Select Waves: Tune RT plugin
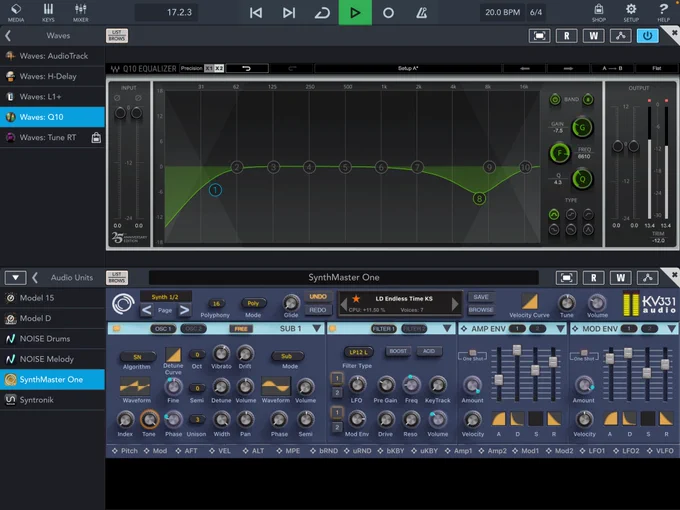This screenshot has width=680, height=510. (52, 137)
